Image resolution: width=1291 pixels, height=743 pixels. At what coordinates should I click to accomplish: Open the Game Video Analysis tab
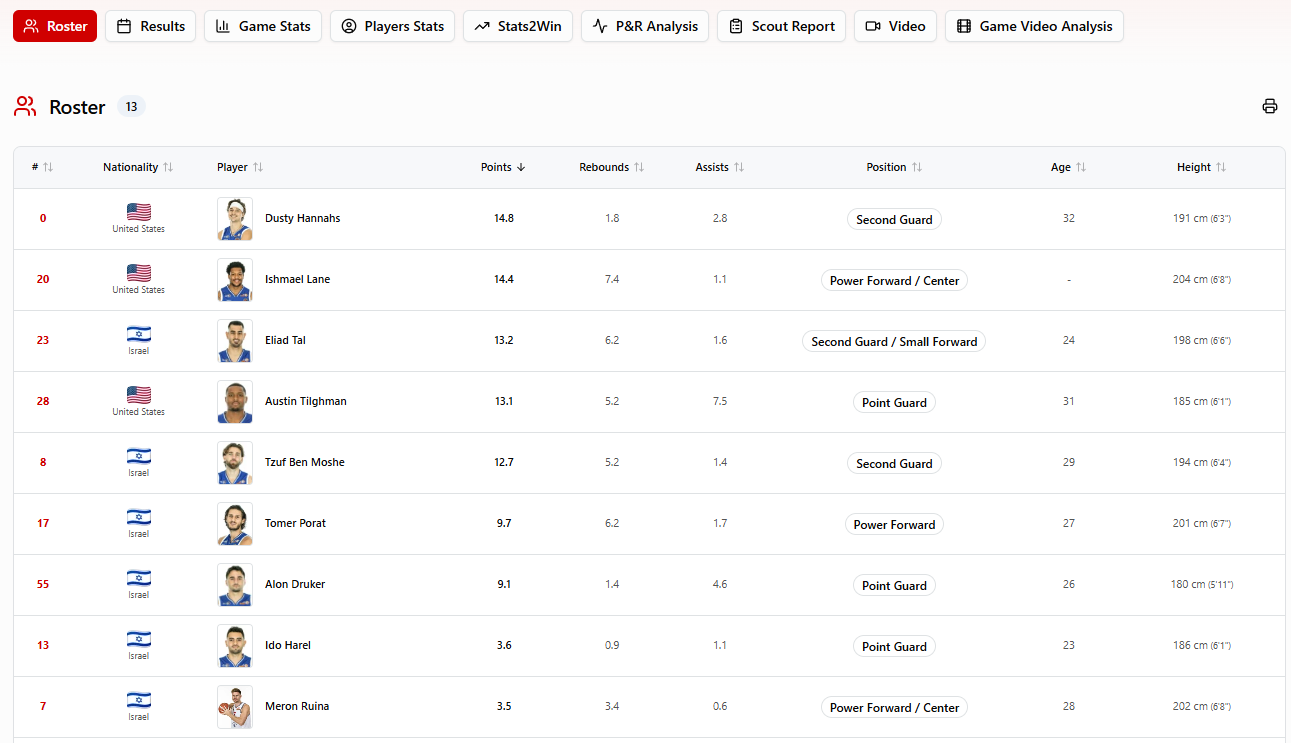[1034, 26]
